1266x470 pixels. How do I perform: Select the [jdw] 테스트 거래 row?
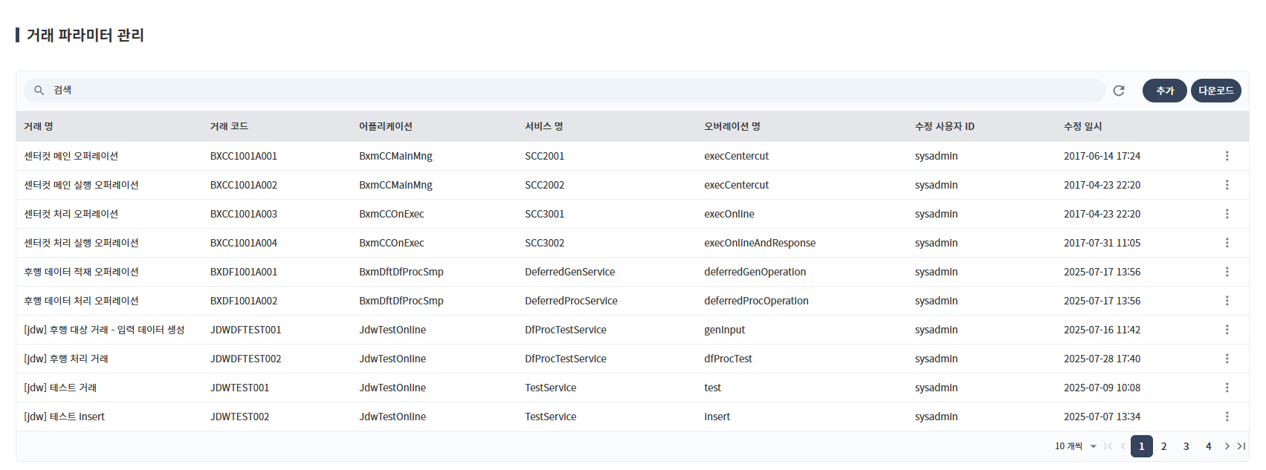click(60, 388)
